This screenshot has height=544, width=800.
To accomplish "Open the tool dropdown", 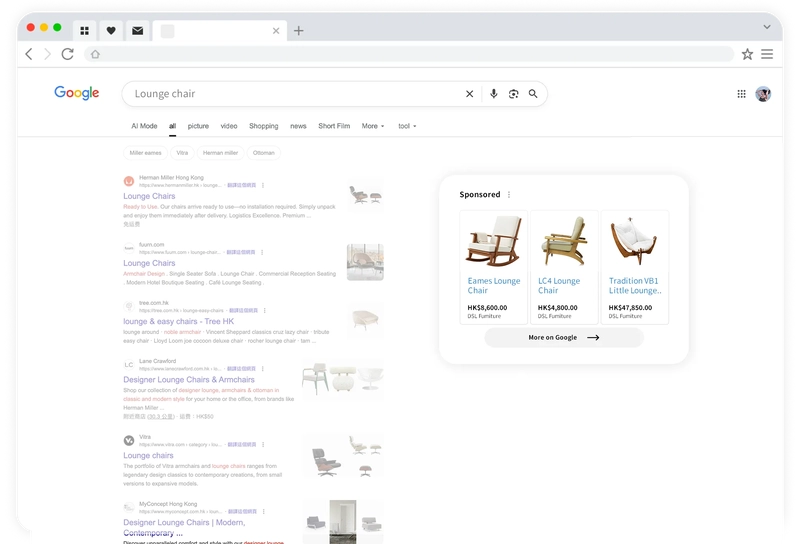I will point(407,126).
